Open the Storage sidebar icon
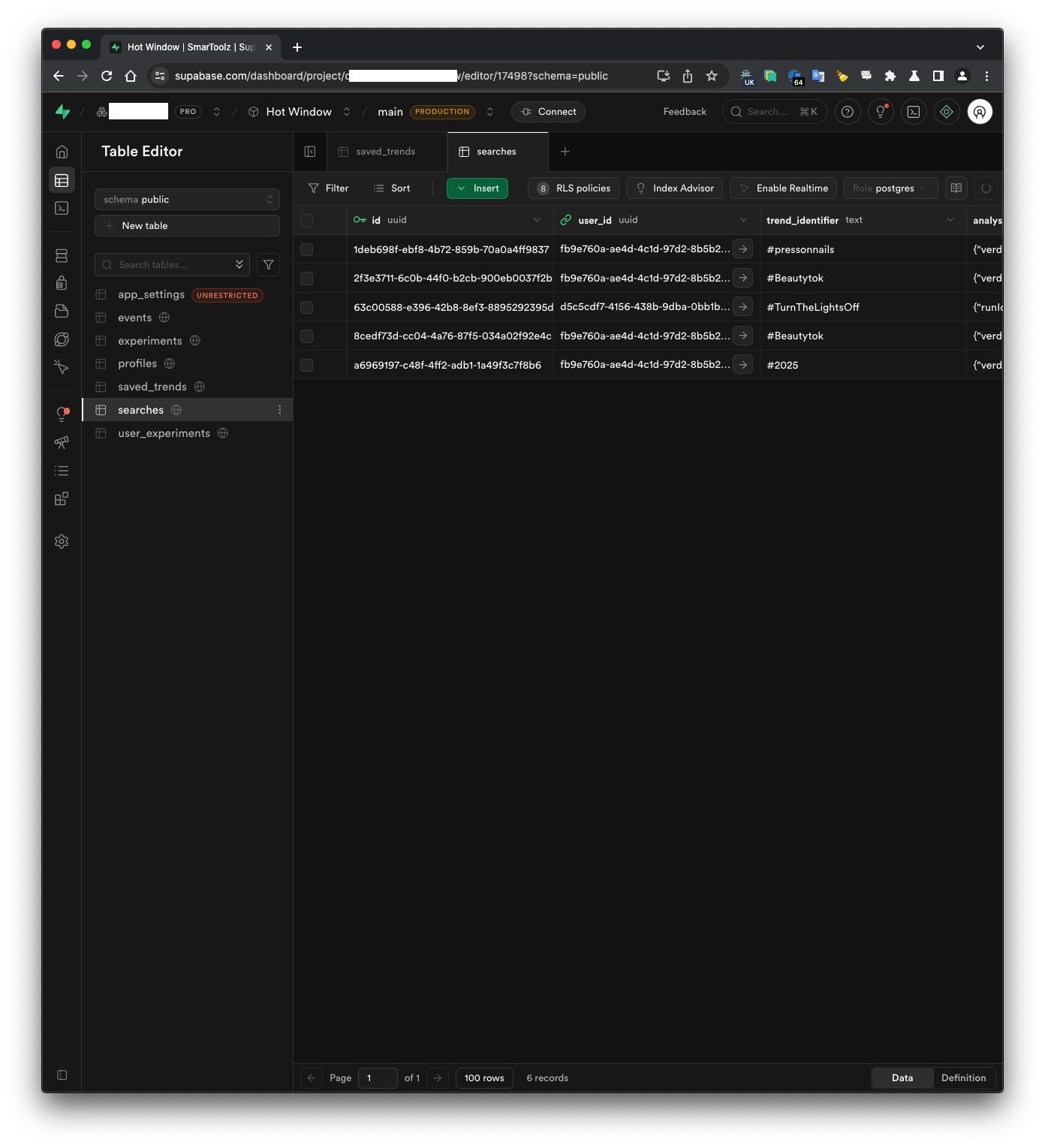Screen dimensions: 1045x1148 pos(62,311)
